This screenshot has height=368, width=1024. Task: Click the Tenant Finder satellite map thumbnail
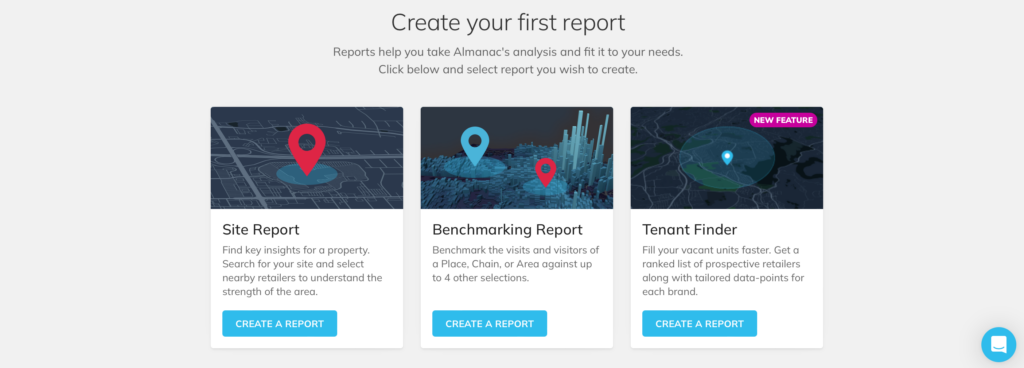point(727,158)
